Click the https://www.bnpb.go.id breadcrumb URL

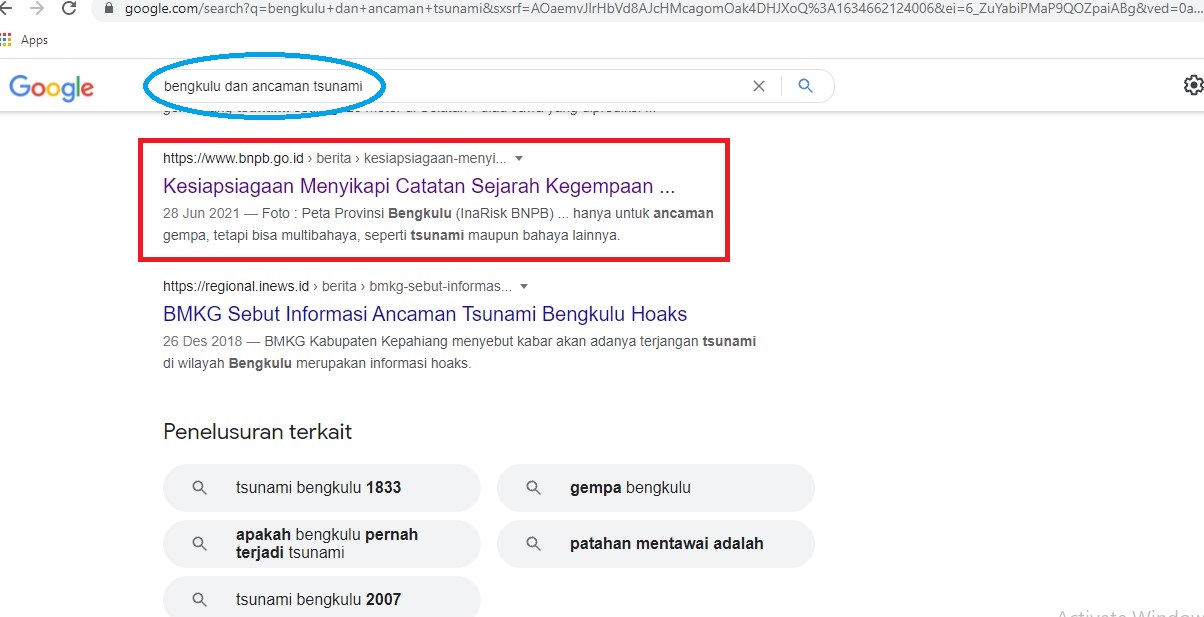(236, 159)
